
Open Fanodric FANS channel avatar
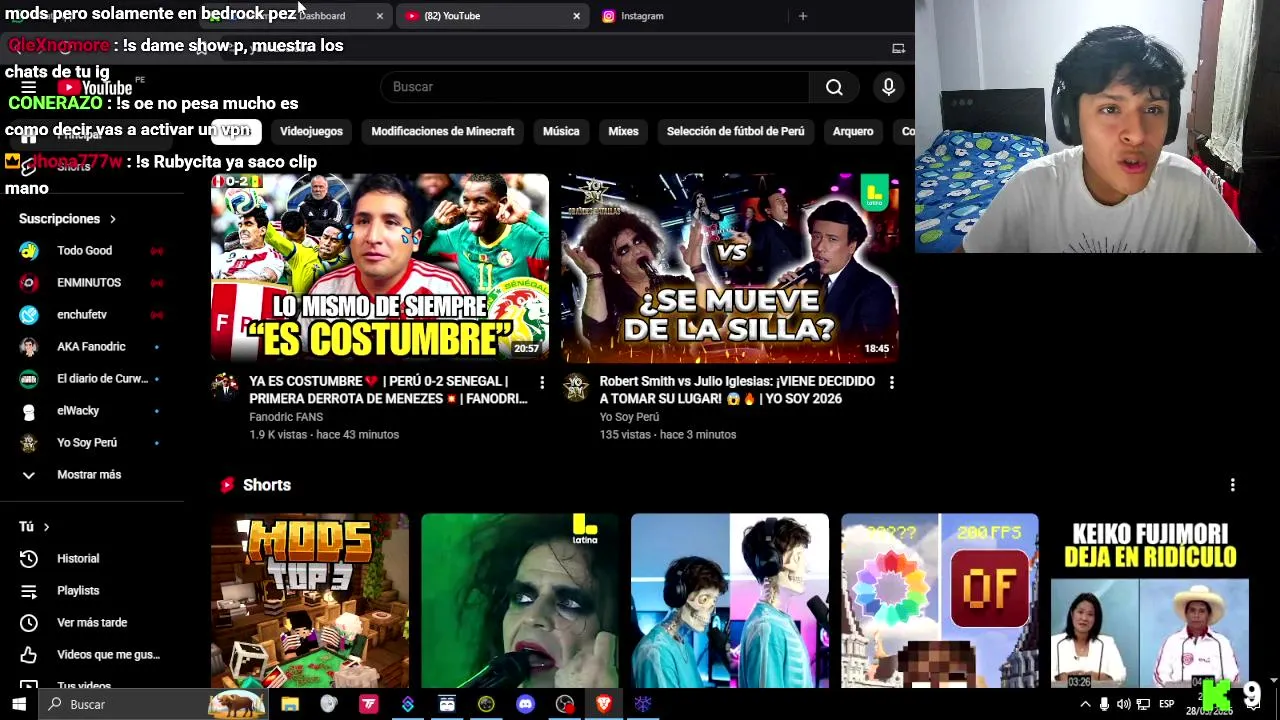[225, 386]
